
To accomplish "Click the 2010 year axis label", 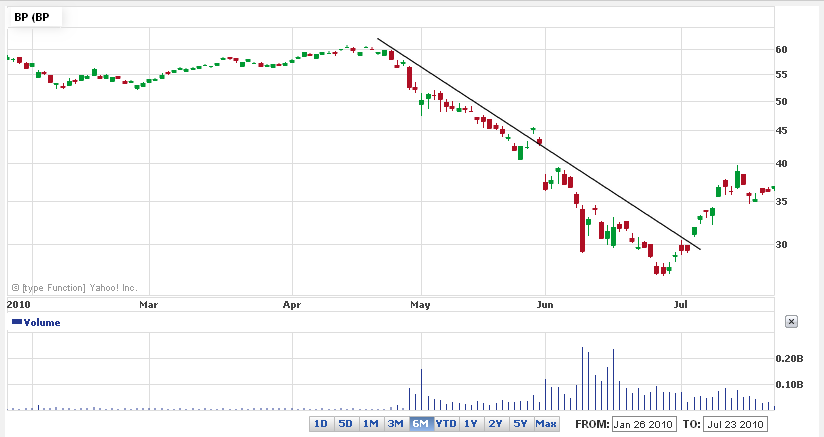I will (x=18, y=305).
